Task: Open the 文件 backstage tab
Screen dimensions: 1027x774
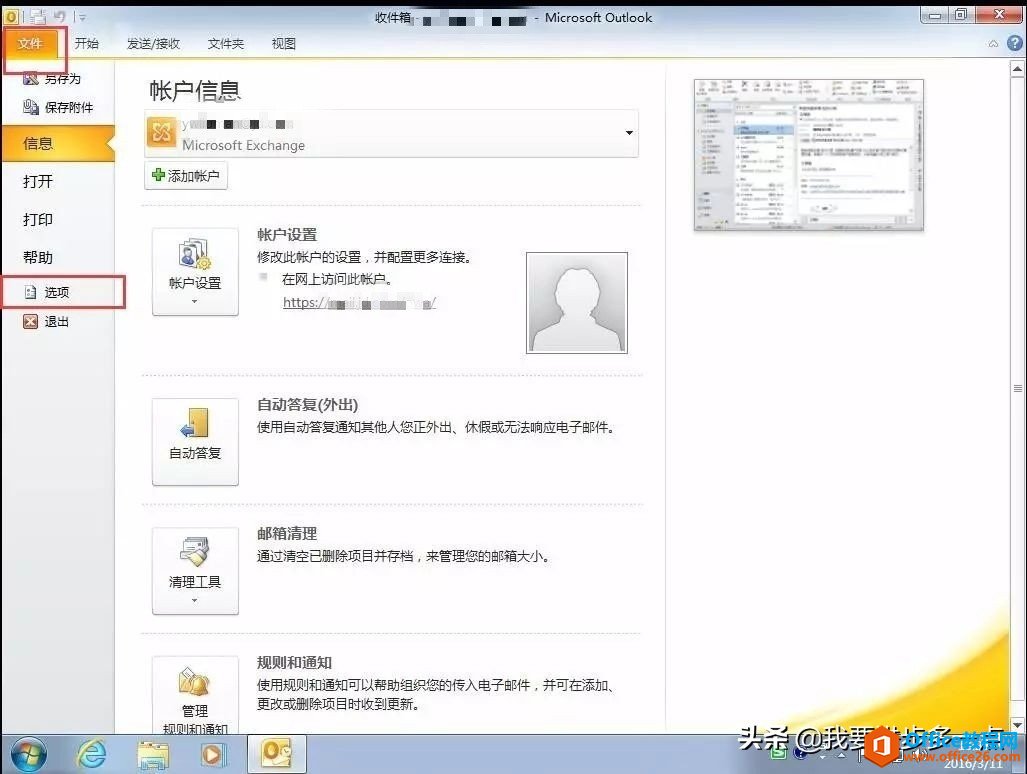Action: 30,44
